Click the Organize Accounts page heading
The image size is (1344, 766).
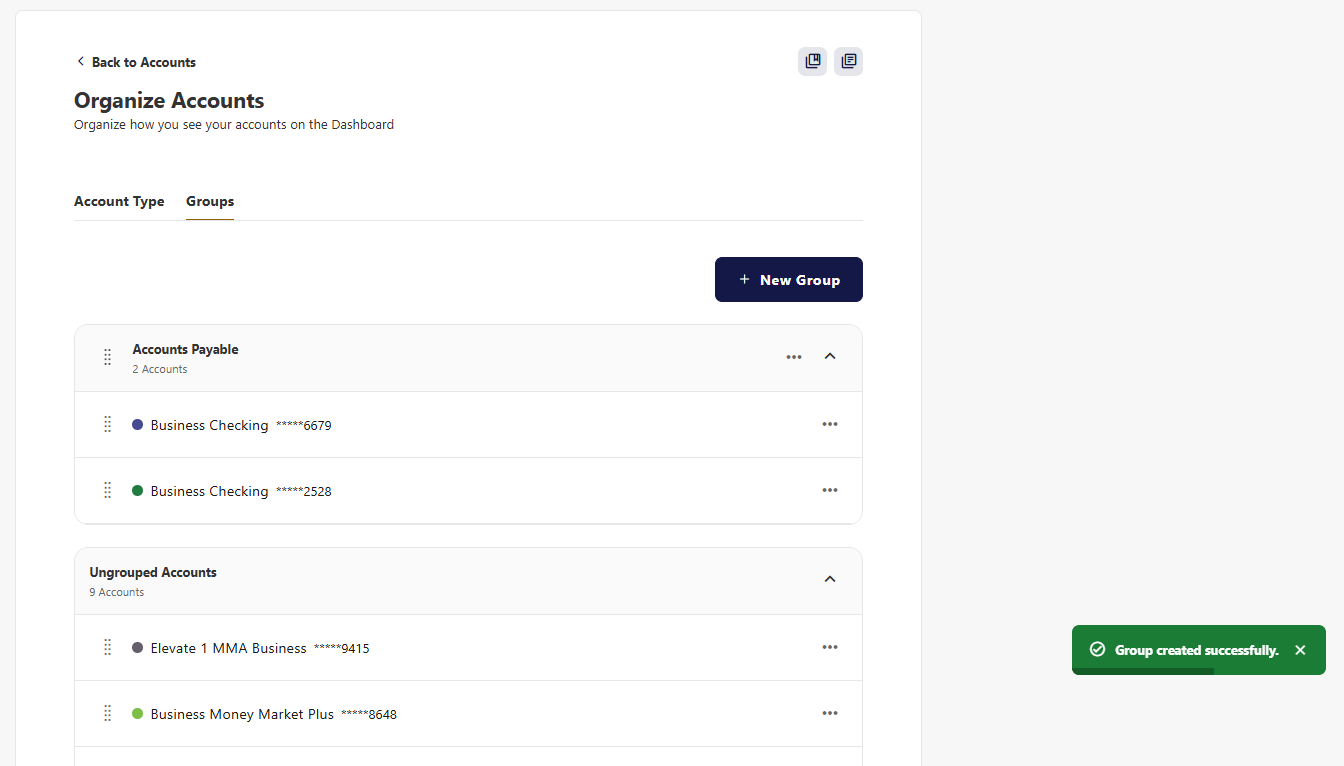click(169, 100)
